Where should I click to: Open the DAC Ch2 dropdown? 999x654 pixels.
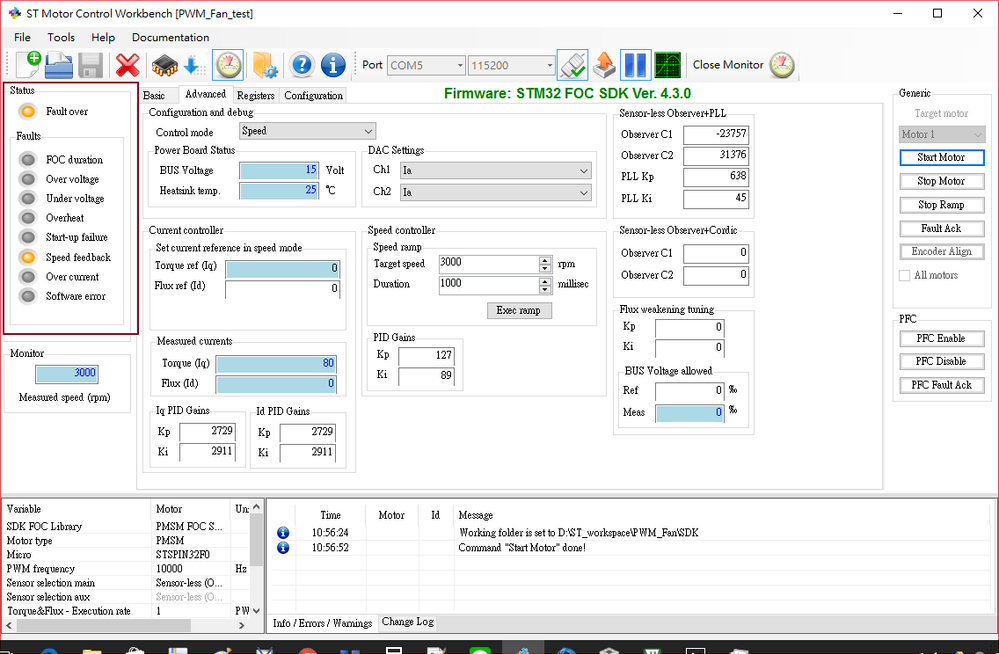tap(496, 193)
